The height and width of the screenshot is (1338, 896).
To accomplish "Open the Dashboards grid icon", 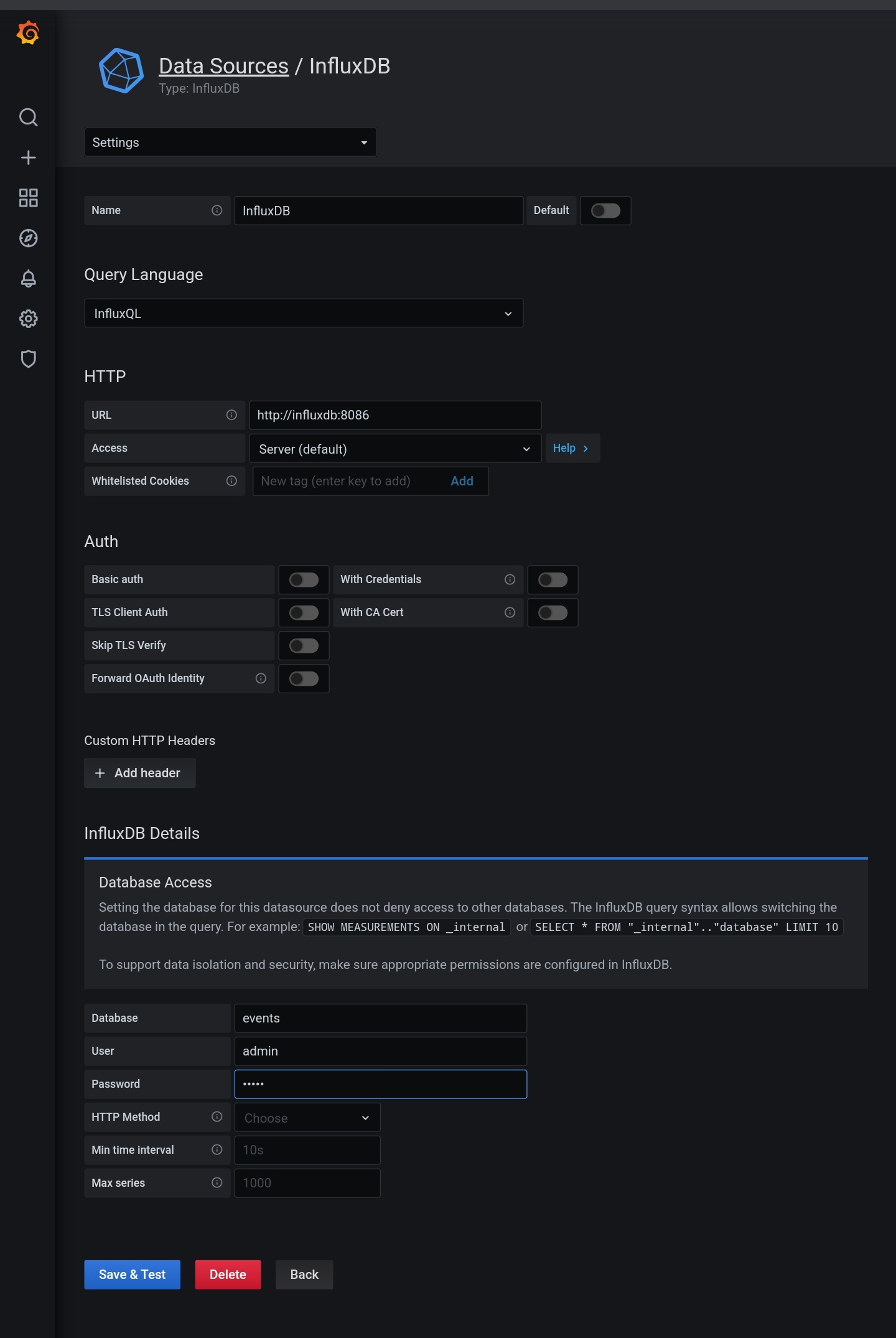I will tap(28, 198).
